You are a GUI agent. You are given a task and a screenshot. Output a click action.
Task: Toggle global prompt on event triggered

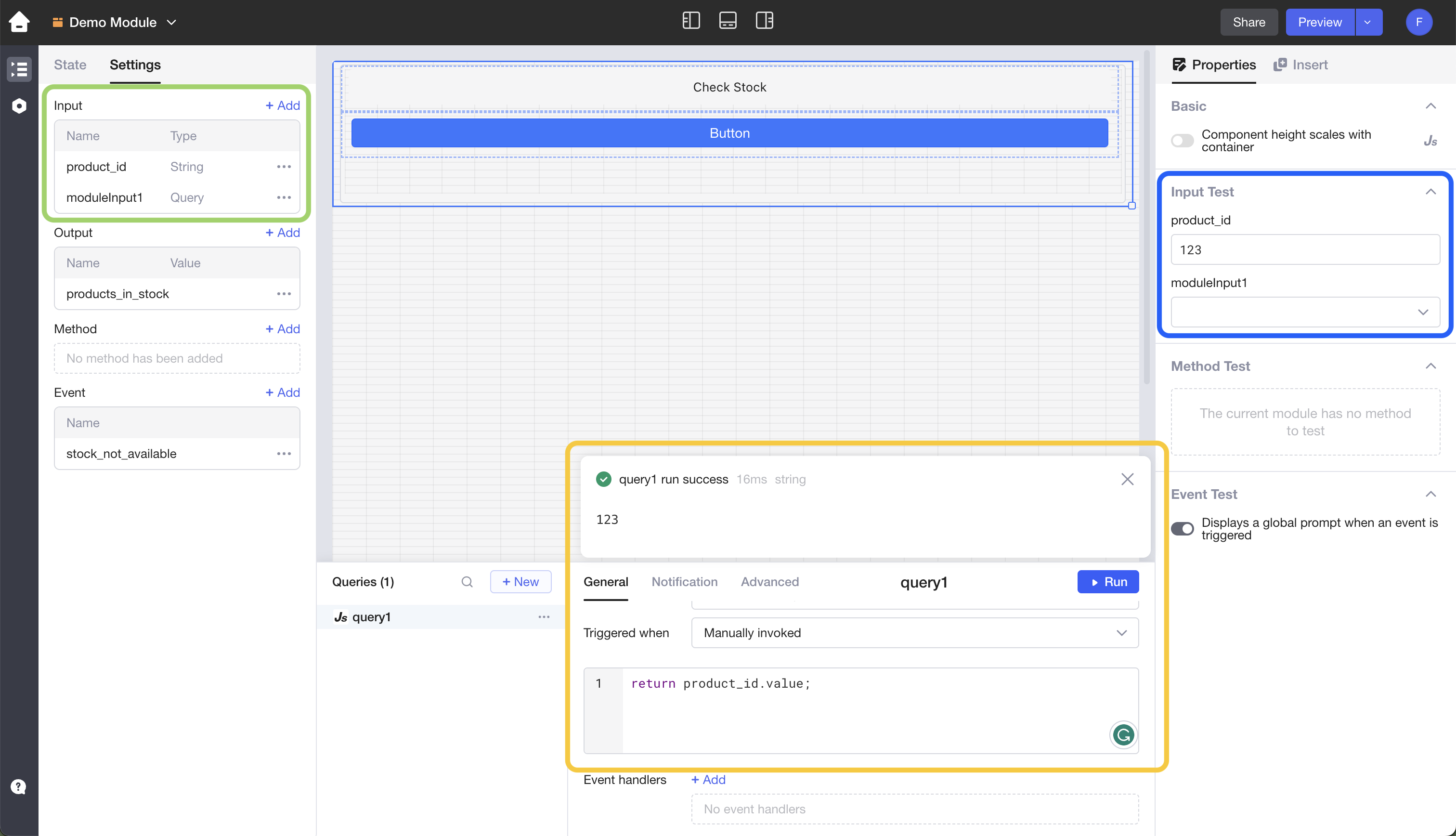(1182, 528)
